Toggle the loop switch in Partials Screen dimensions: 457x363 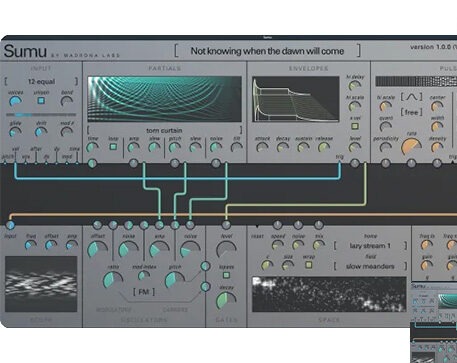(x=113, y=147)
